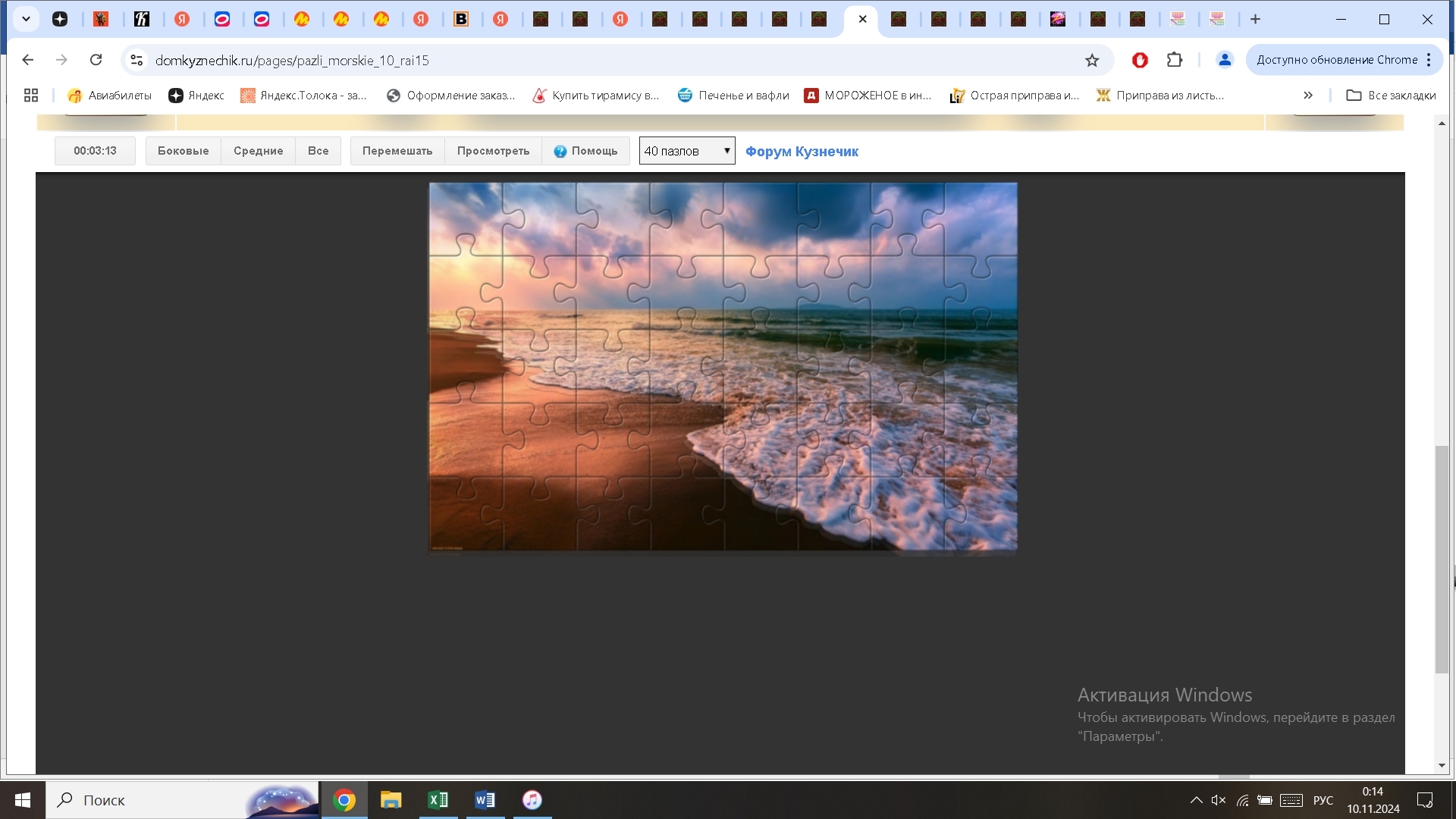This screenshot has height=819, width=1456.
Task: Follow the 'Форум Кузнечик' link
Action: point(802,151)
